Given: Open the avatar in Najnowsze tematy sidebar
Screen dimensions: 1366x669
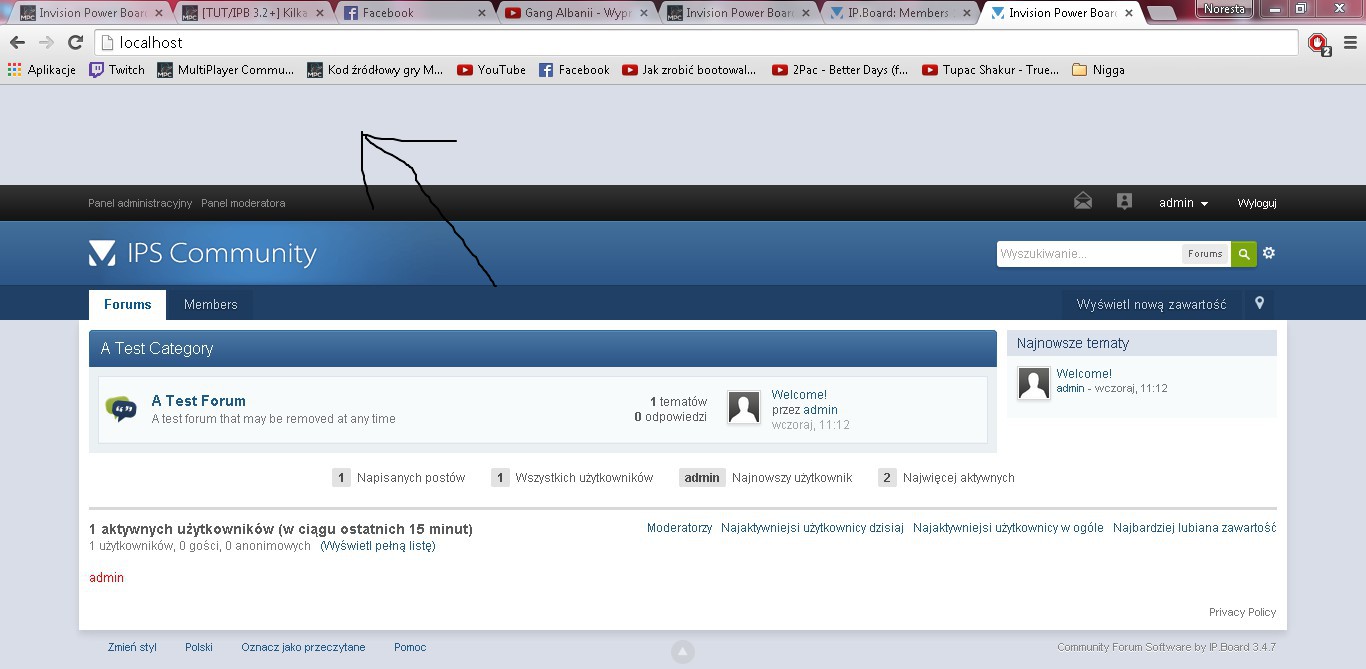Looking at the screenshot, I should coord(1034,383).
